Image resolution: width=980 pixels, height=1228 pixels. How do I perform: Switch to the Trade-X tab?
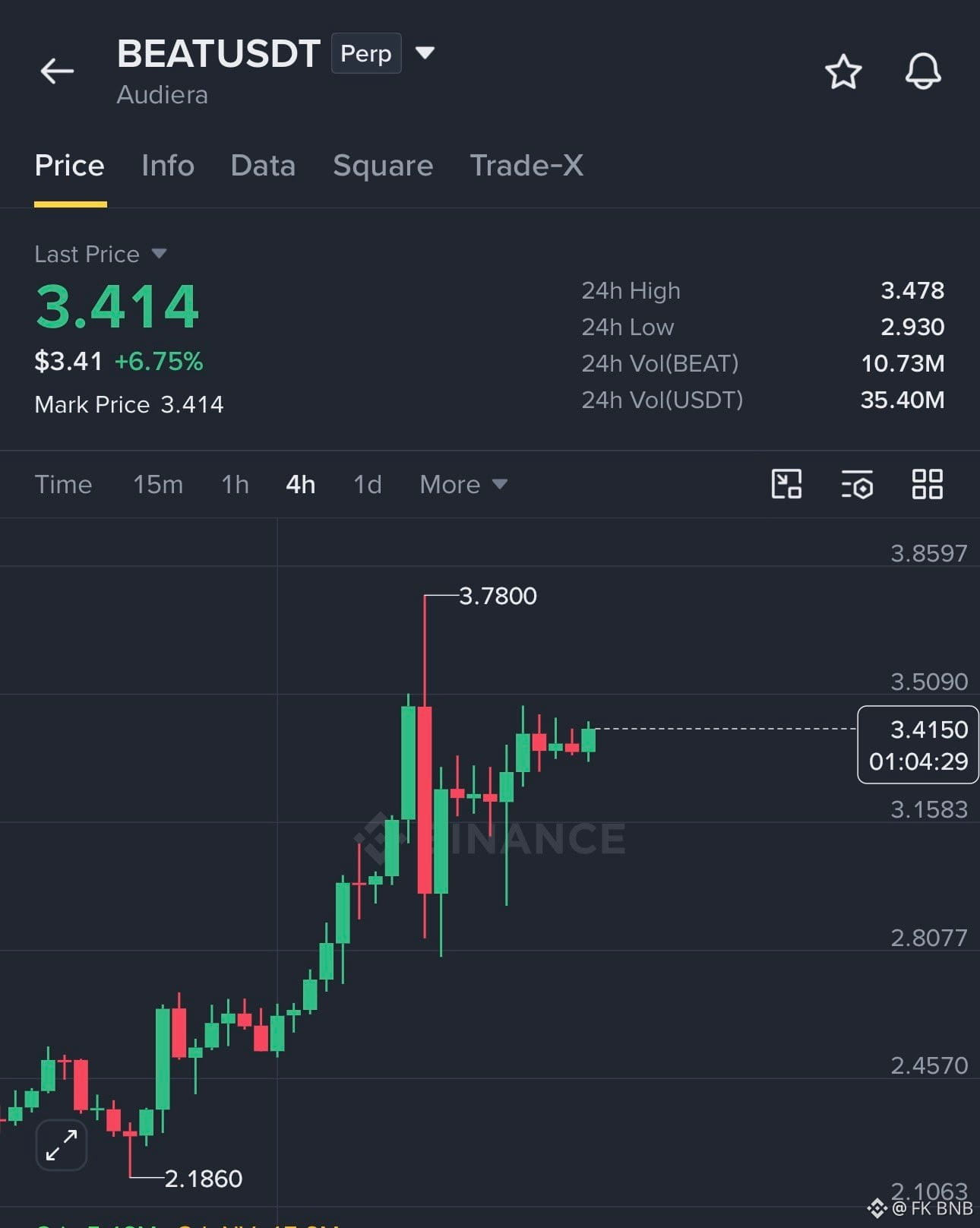pyautogui.click(x=526, y=166)
